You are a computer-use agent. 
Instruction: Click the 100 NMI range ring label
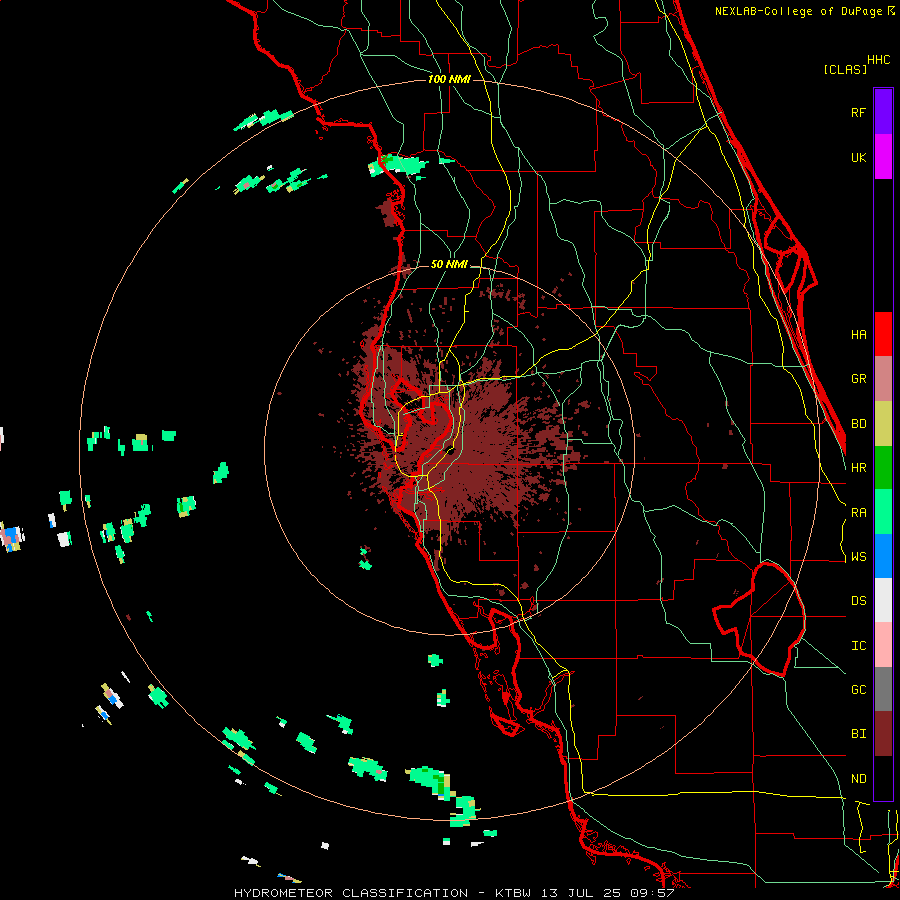coord(449,79)
